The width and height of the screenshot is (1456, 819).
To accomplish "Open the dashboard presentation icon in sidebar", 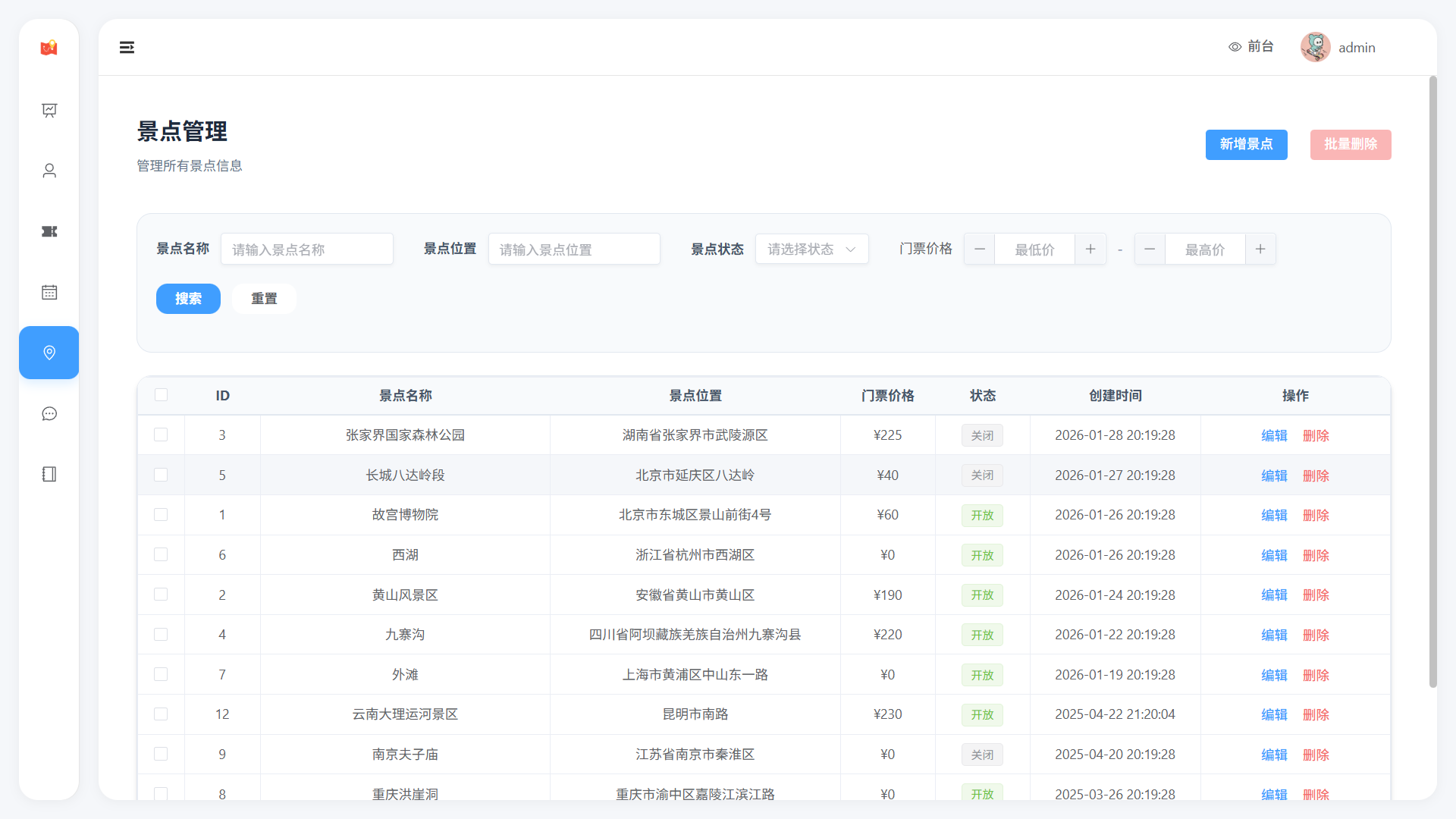I will [x=49, y=111].
